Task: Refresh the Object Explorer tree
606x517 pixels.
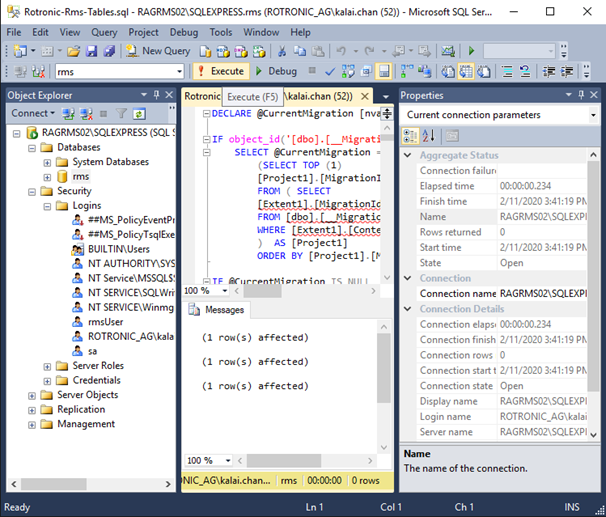Action: pyautogui.click(x=139, y=114)
